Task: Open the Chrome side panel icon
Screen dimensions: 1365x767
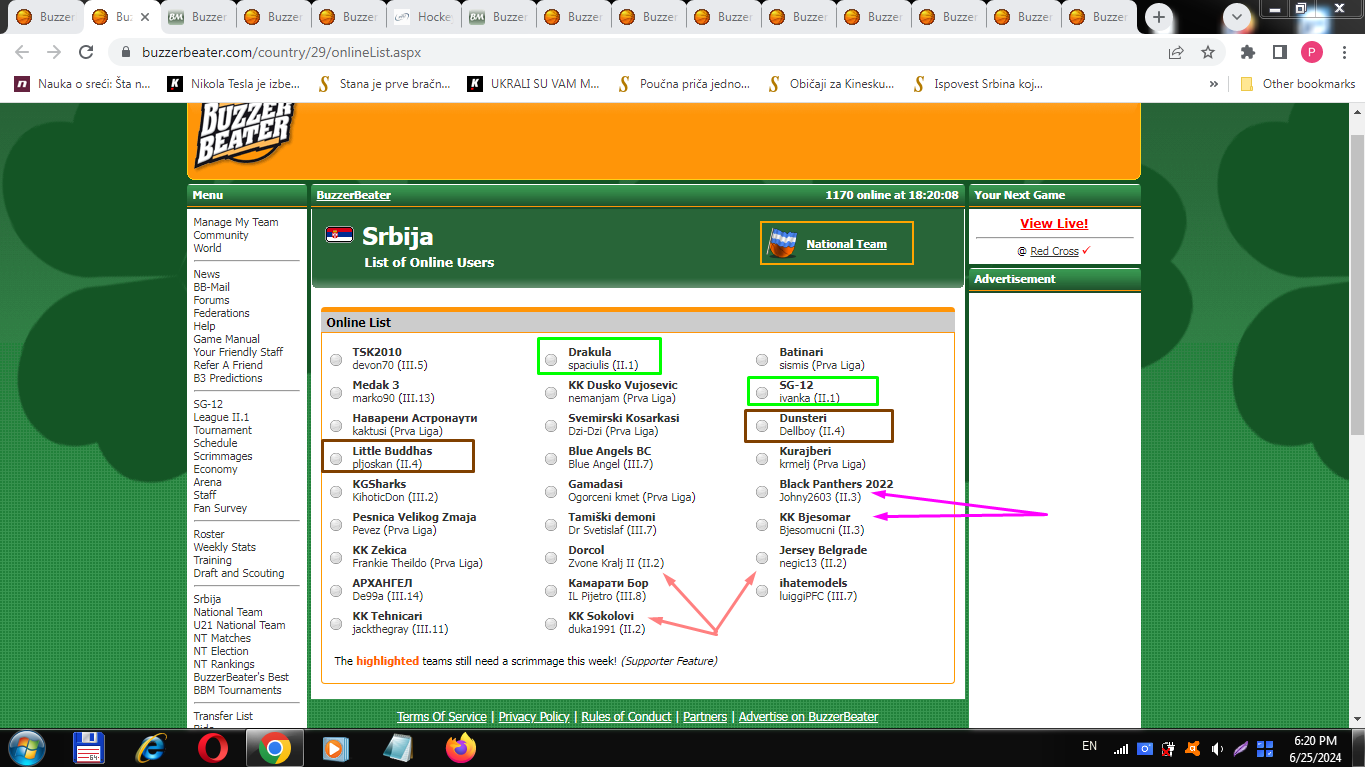Action: click(x=1279, y=52)
